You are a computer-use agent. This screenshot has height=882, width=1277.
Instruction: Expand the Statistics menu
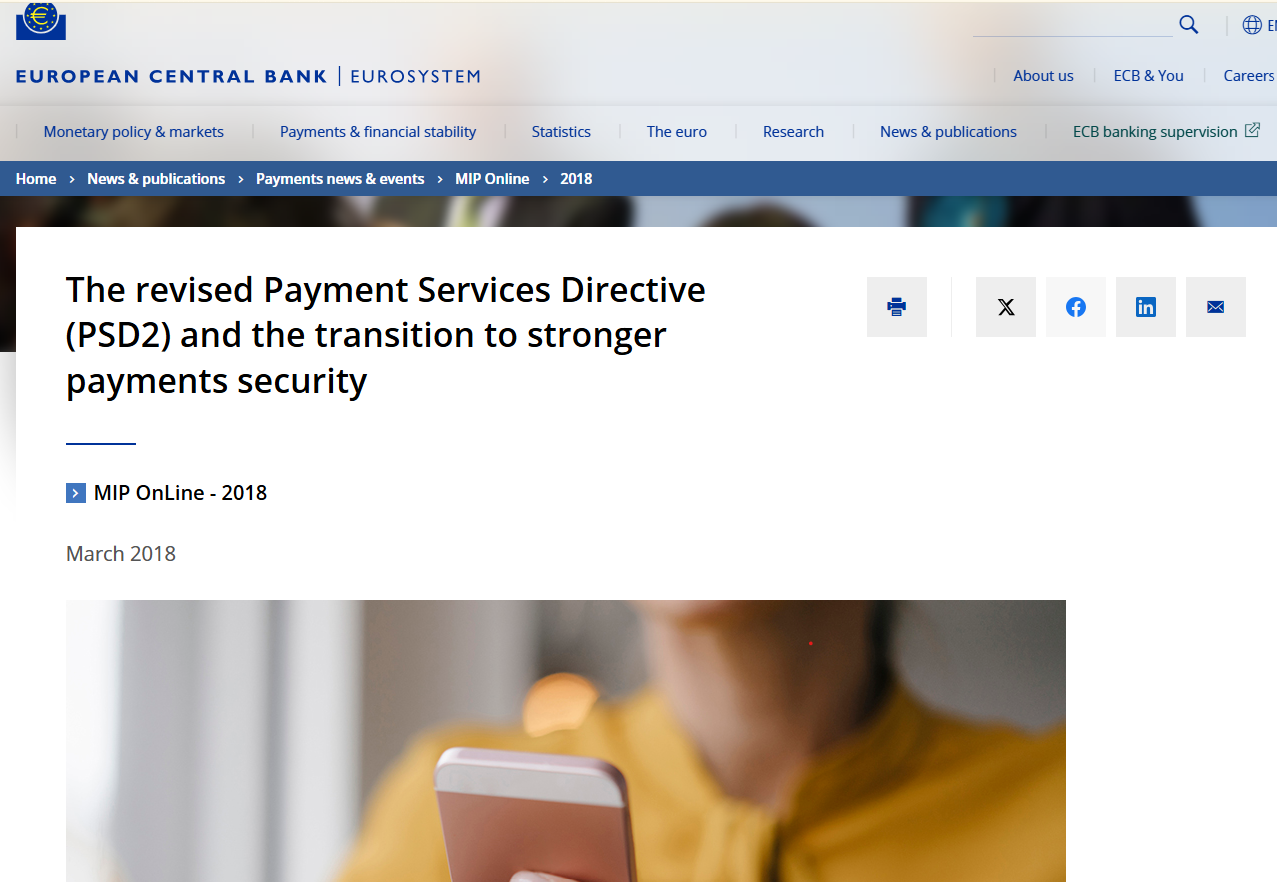[561, 132]
